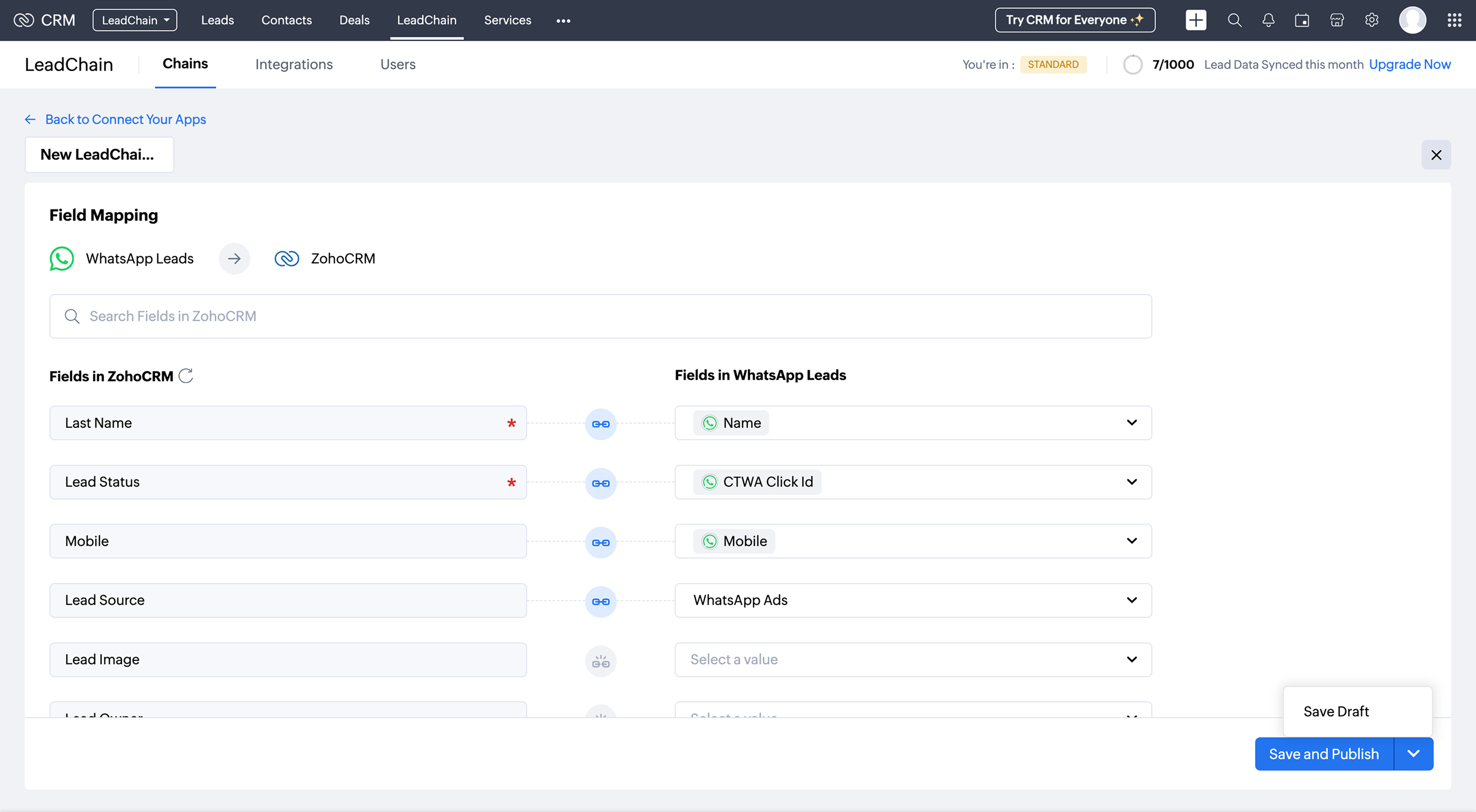Click the plus create-new icon
The width and height of the screenshot is (1476, 812).
pyautogui.click(x=1195, y=20)
